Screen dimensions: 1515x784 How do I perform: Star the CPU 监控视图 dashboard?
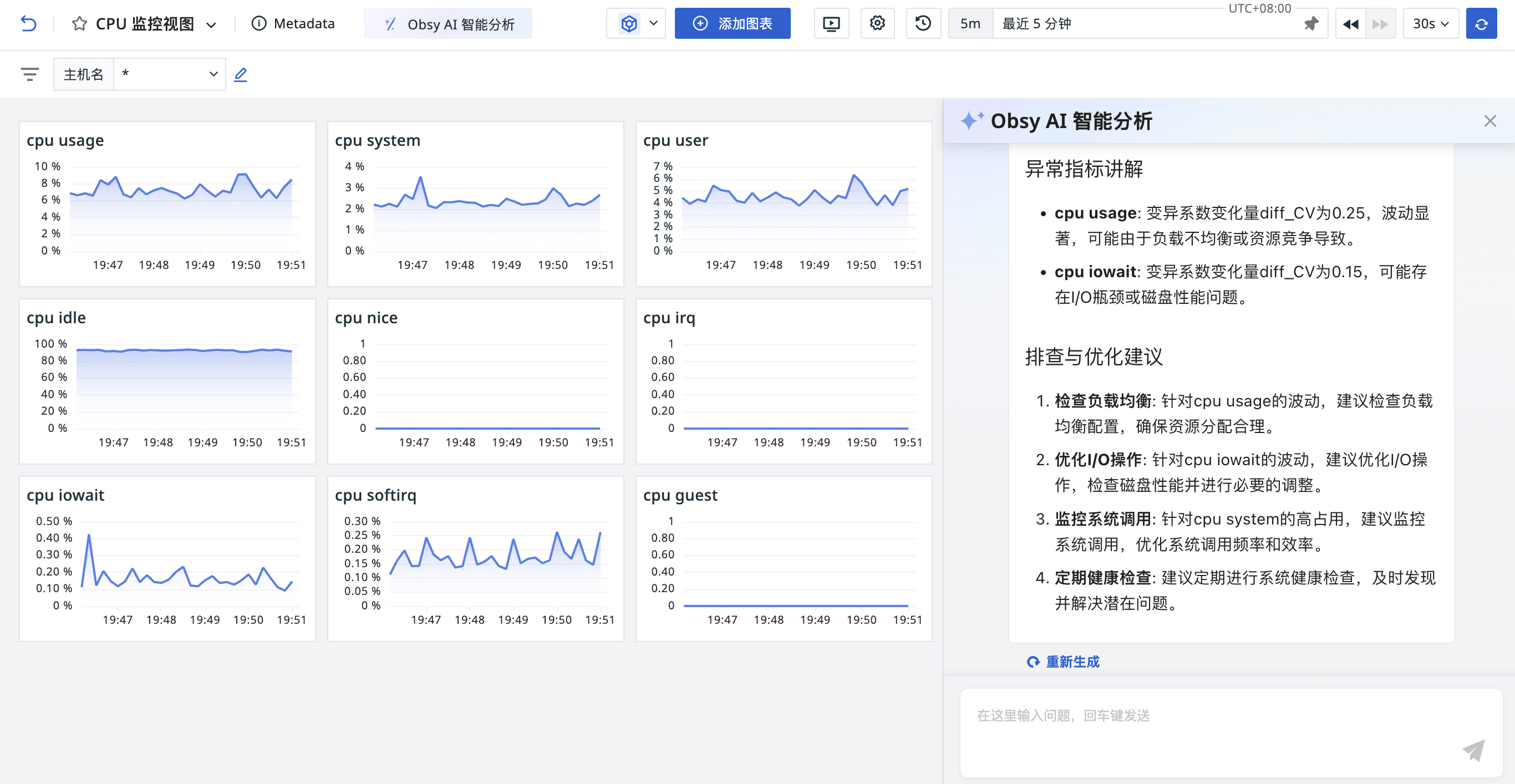click(79, 23)
